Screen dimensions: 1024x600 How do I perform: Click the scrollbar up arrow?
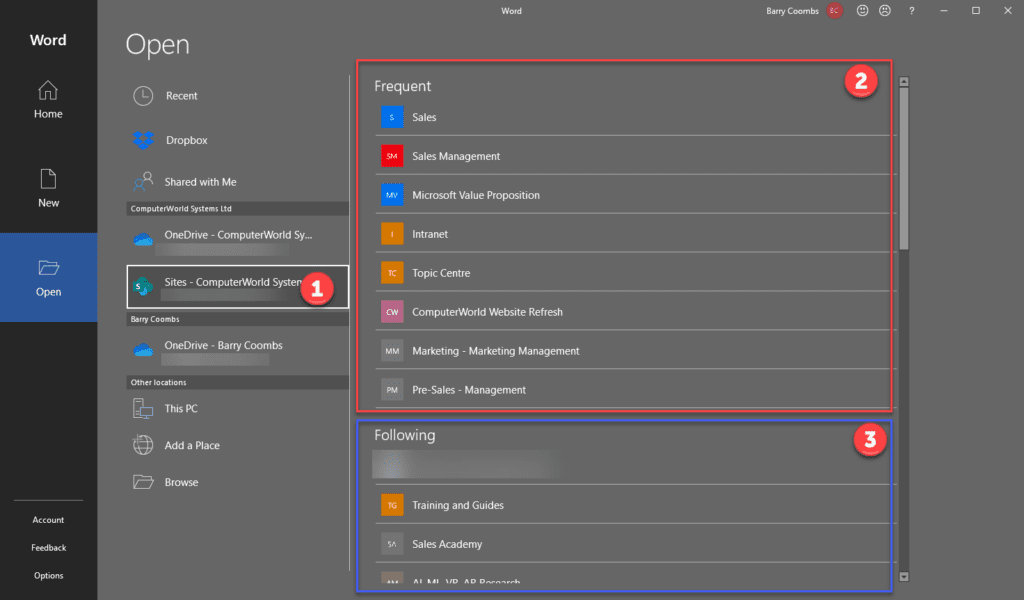pos(904,82)
